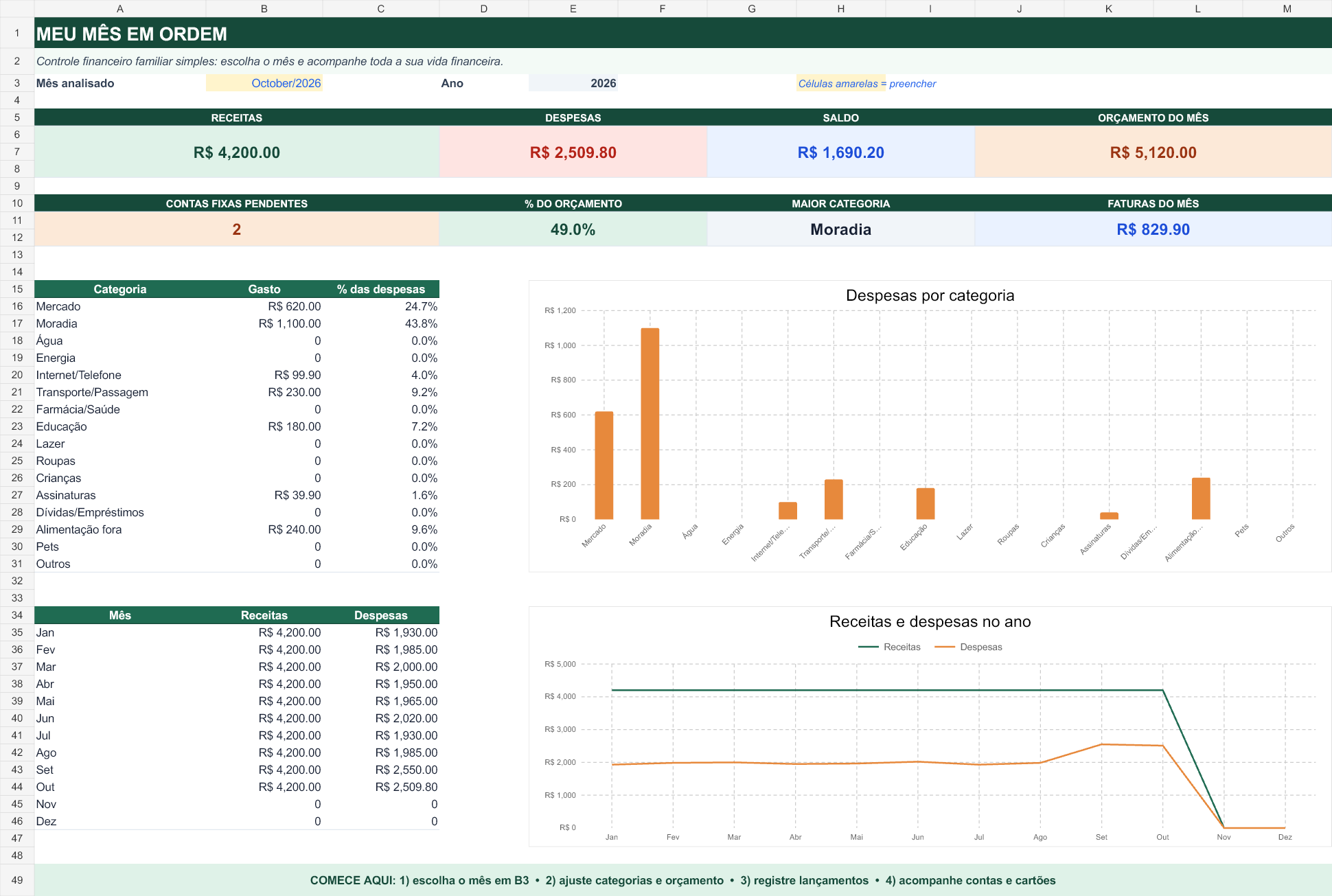Select row 16 header
This screenshot has height=896, width=1332.
tap(17, 306)
